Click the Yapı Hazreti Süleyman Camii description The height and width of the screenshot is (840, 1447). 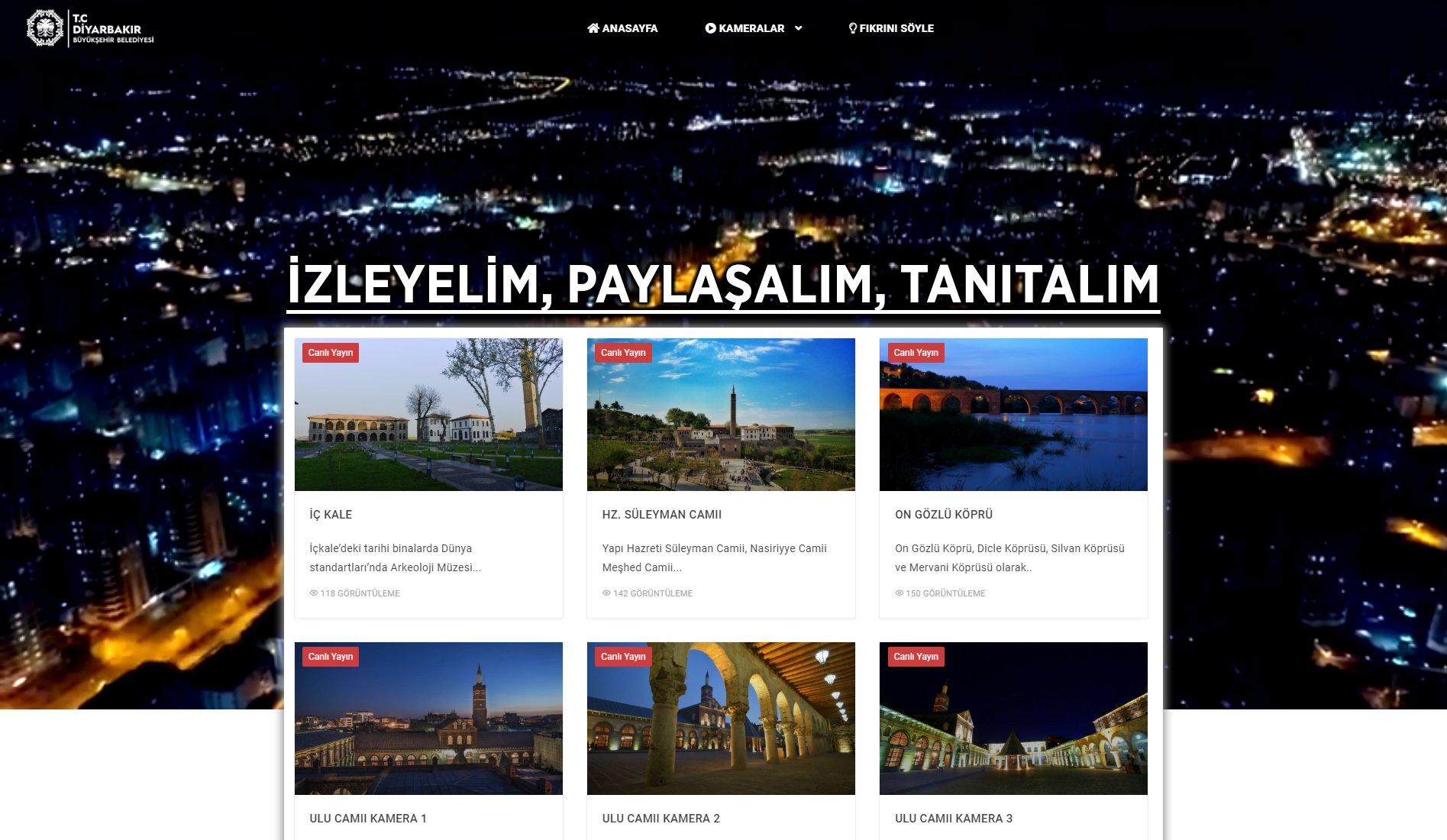(x=715, y=558)
